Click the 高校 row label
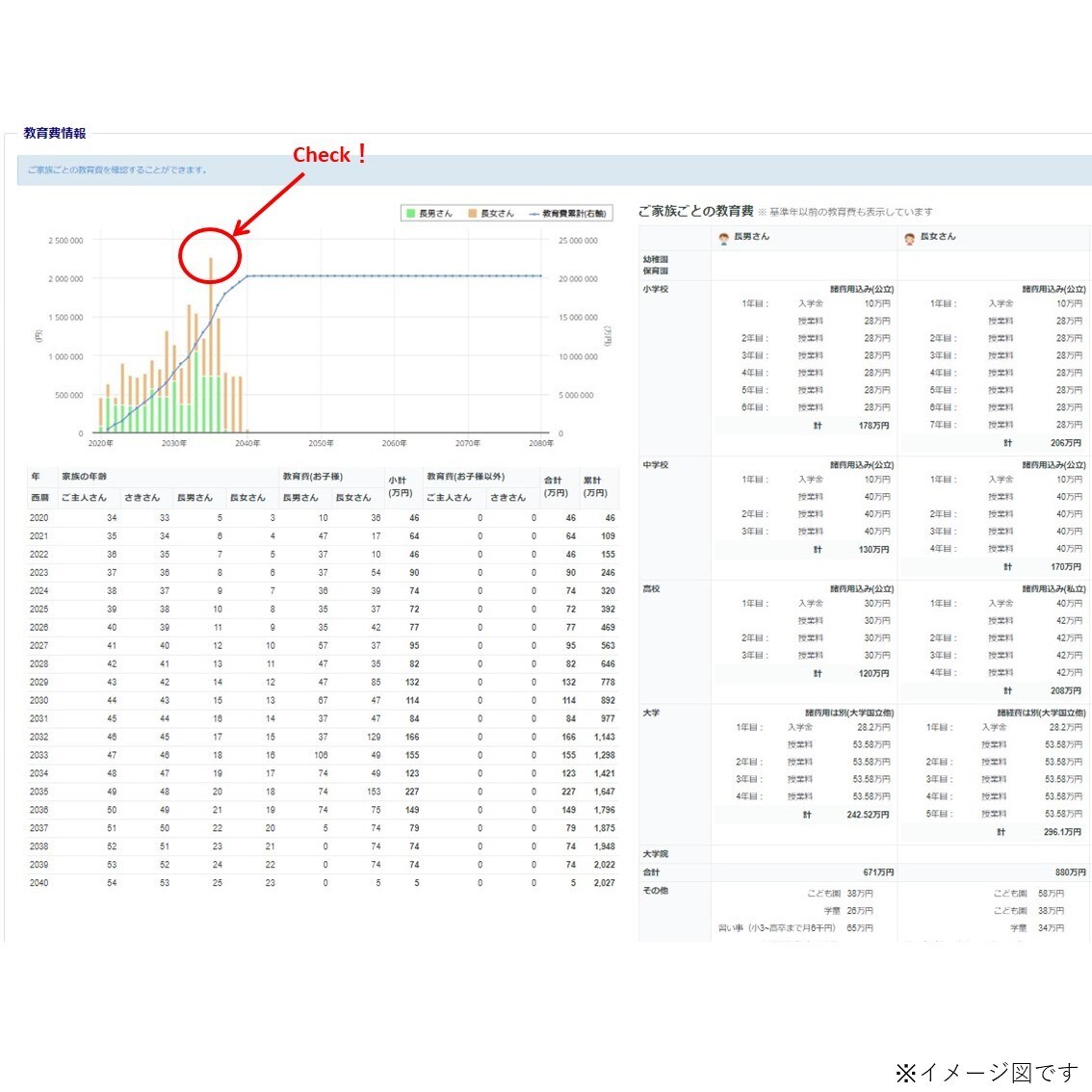Screen dimensions: 1092x1092 click(x=651, y=588)
